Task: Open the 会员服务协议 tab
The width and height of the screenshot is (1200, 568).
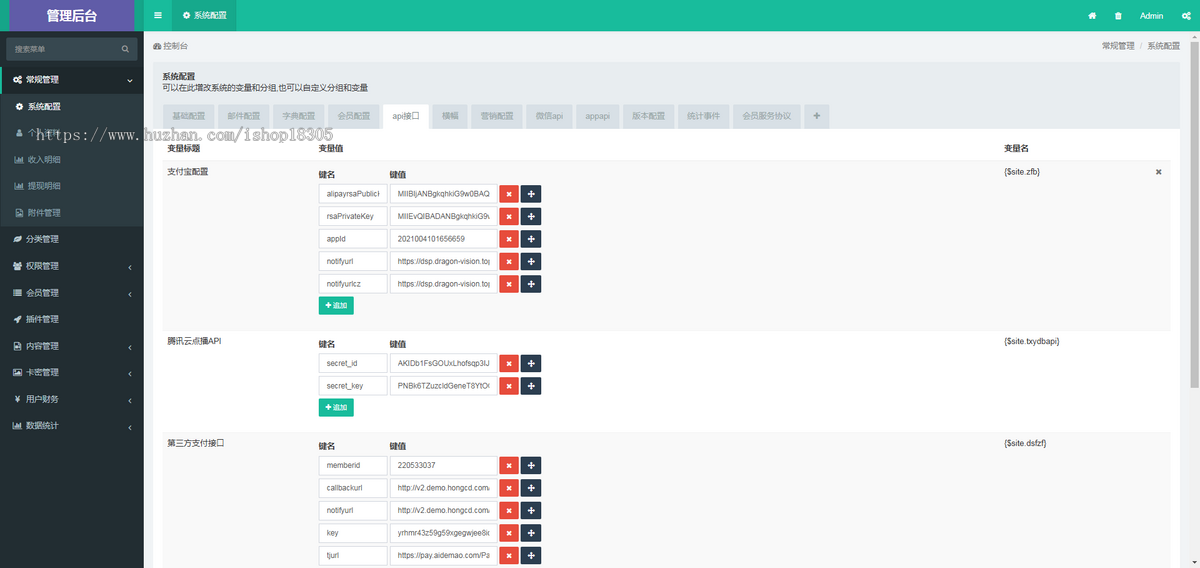Action: (x=766, y=116)
